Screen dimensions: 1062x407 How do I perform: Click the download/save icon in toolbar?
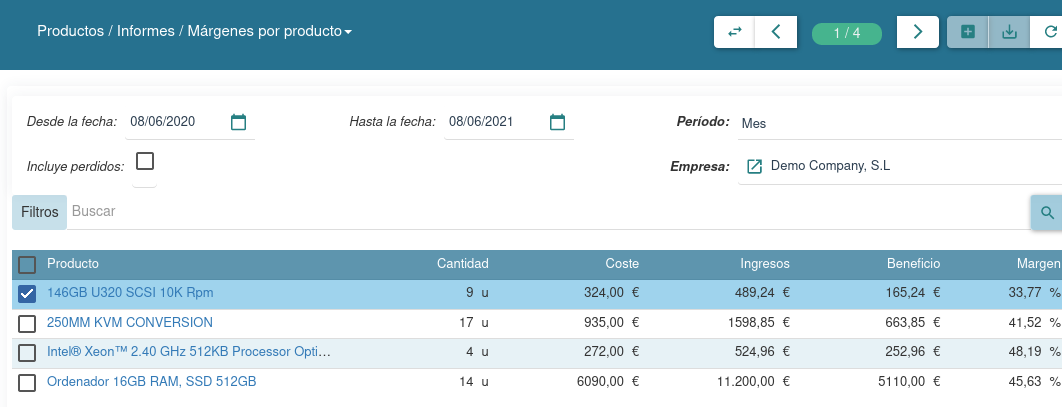pos(1009,32)
